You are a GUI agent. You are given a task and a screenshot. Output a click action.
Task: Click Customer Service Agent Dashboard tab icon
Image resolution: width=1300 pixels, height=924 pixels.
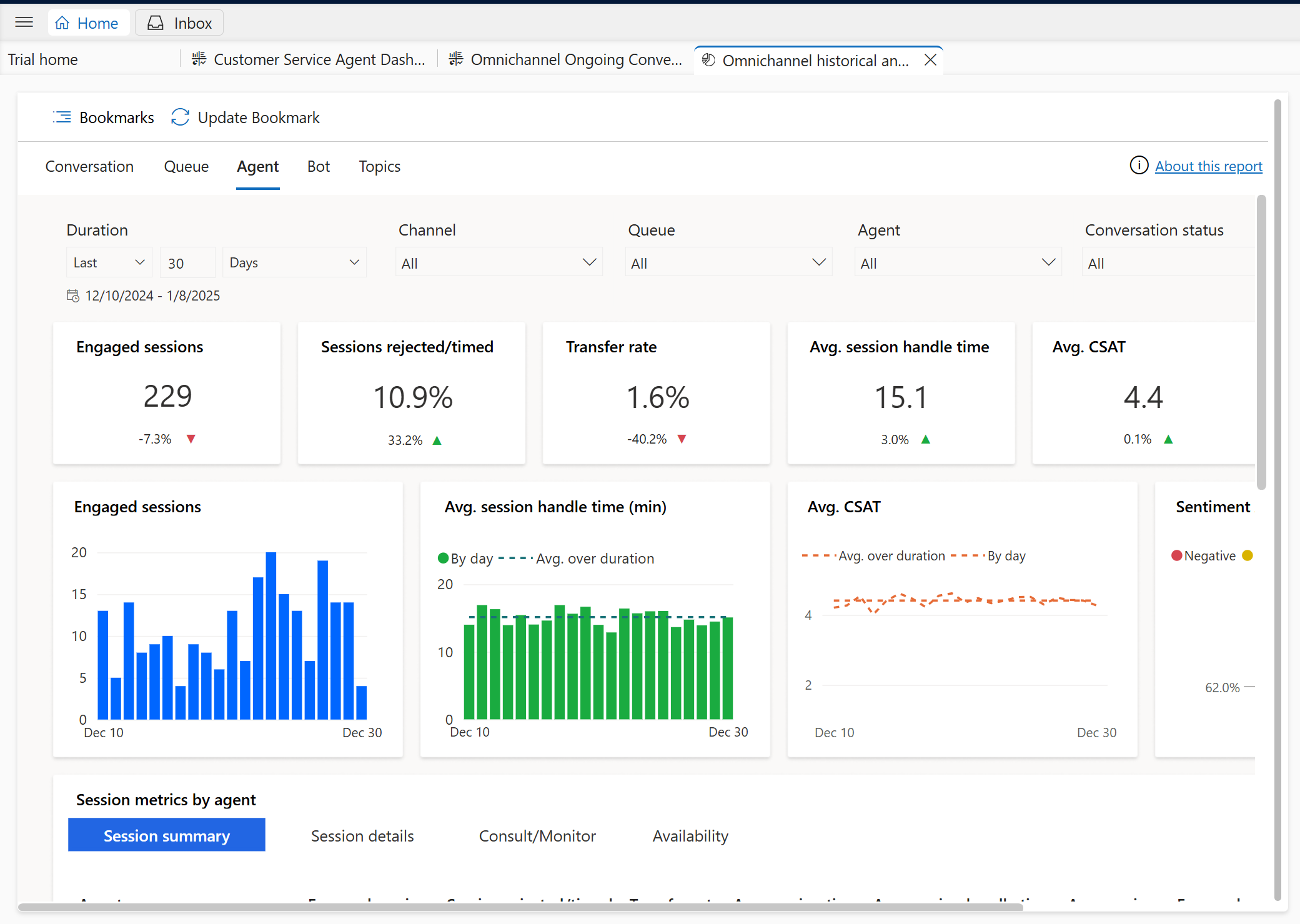click(x=199, y=59)
